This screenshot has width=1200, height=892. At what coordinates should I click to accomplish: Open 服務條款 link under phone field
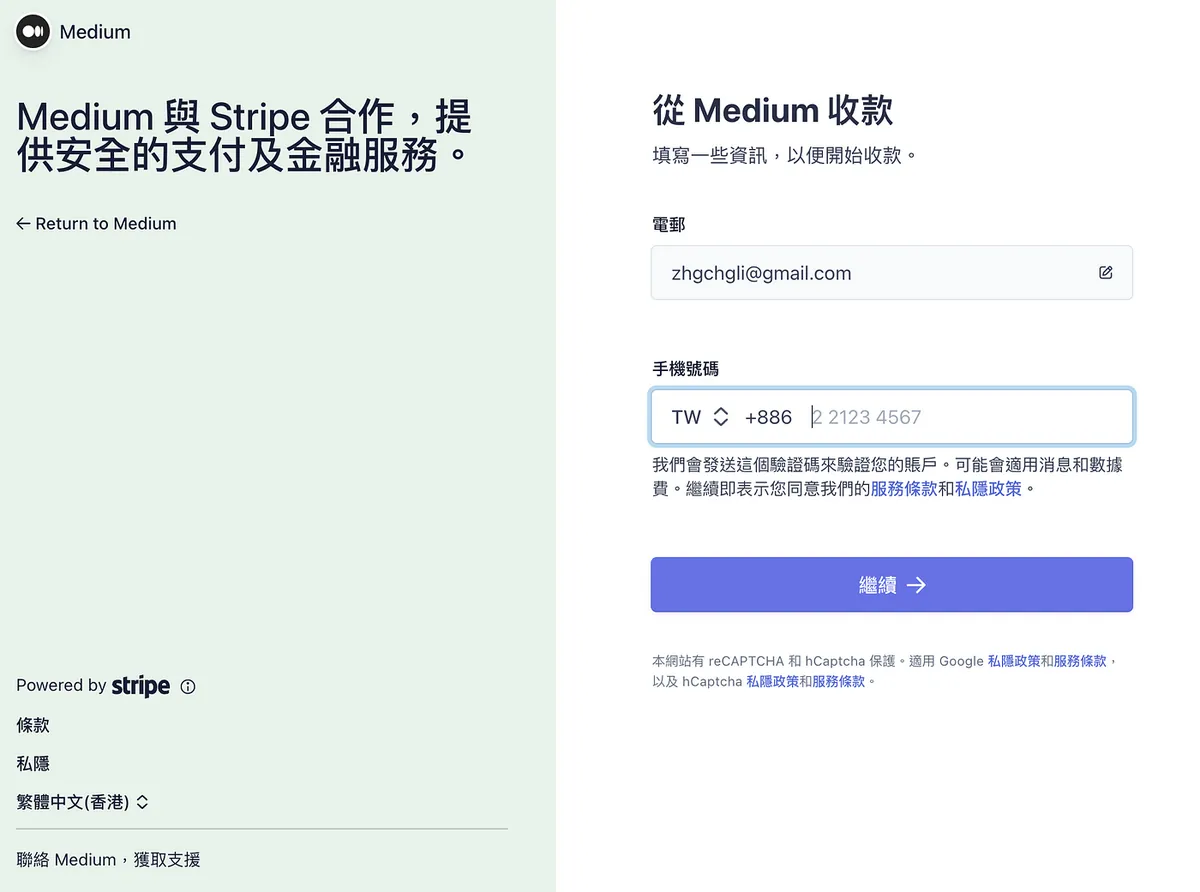tap(904, 489)
